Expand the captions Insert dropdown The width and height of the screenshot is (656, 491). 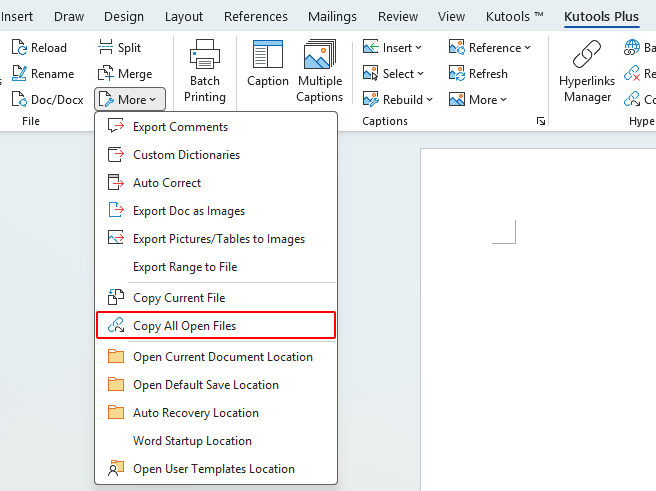click(x=418, y=48)
